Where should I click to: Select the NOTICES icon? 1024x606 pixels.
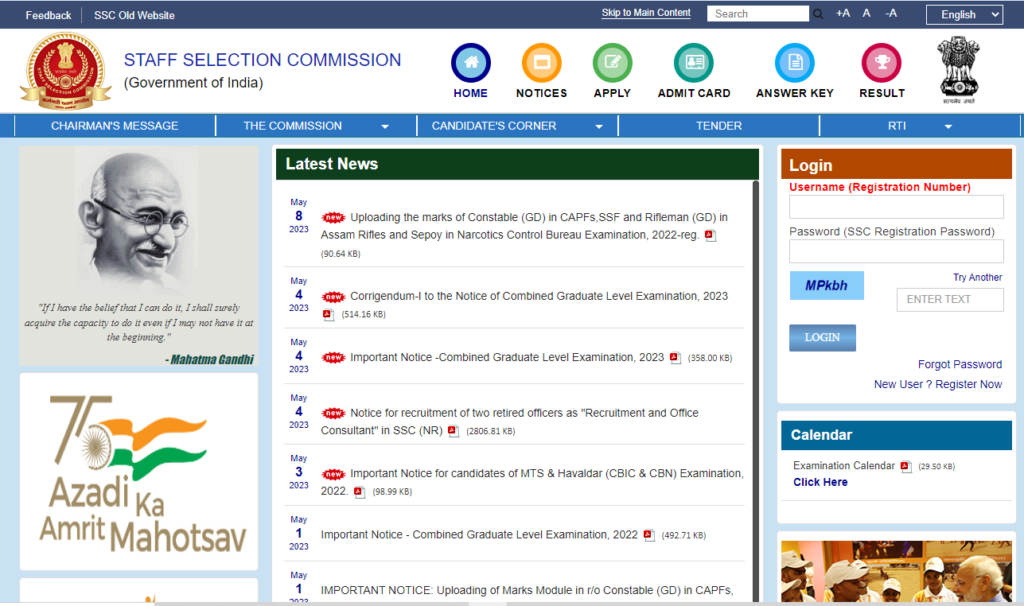[541, 62]
